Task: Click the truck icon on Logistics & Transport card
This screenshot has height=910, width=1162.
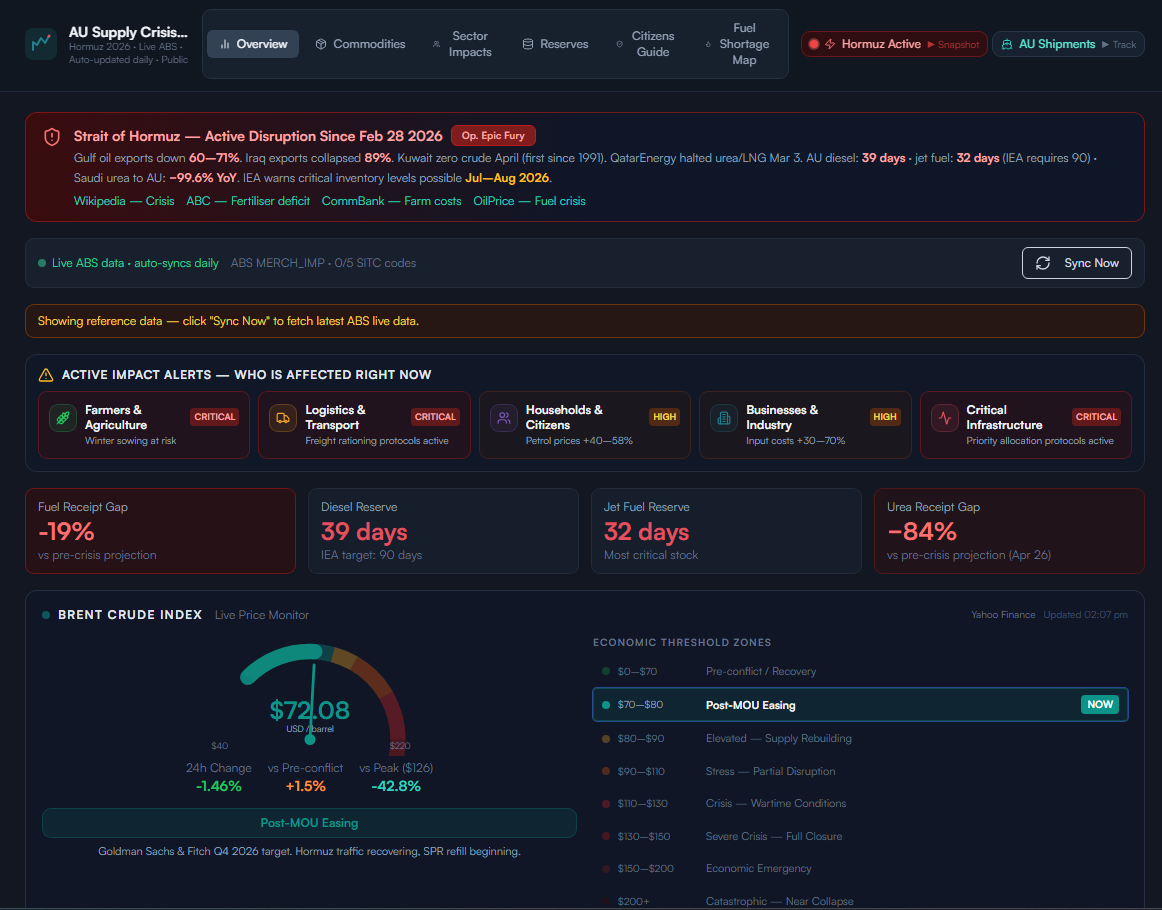Action: (283, 418)
